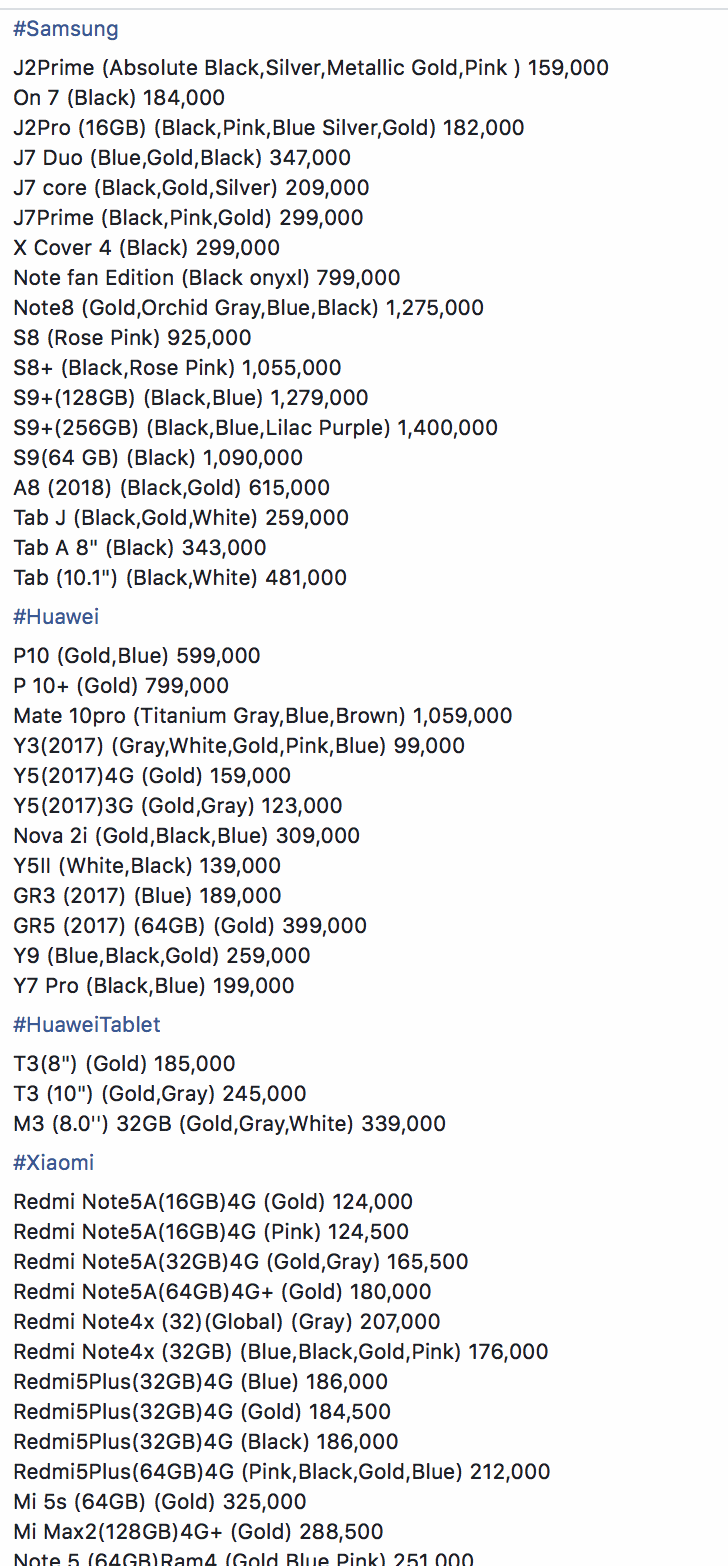The height and width of the screenshot is (1566, 728).
Task: Click the J2Prime 159,000 price line
Action: [x=311, y=68]
